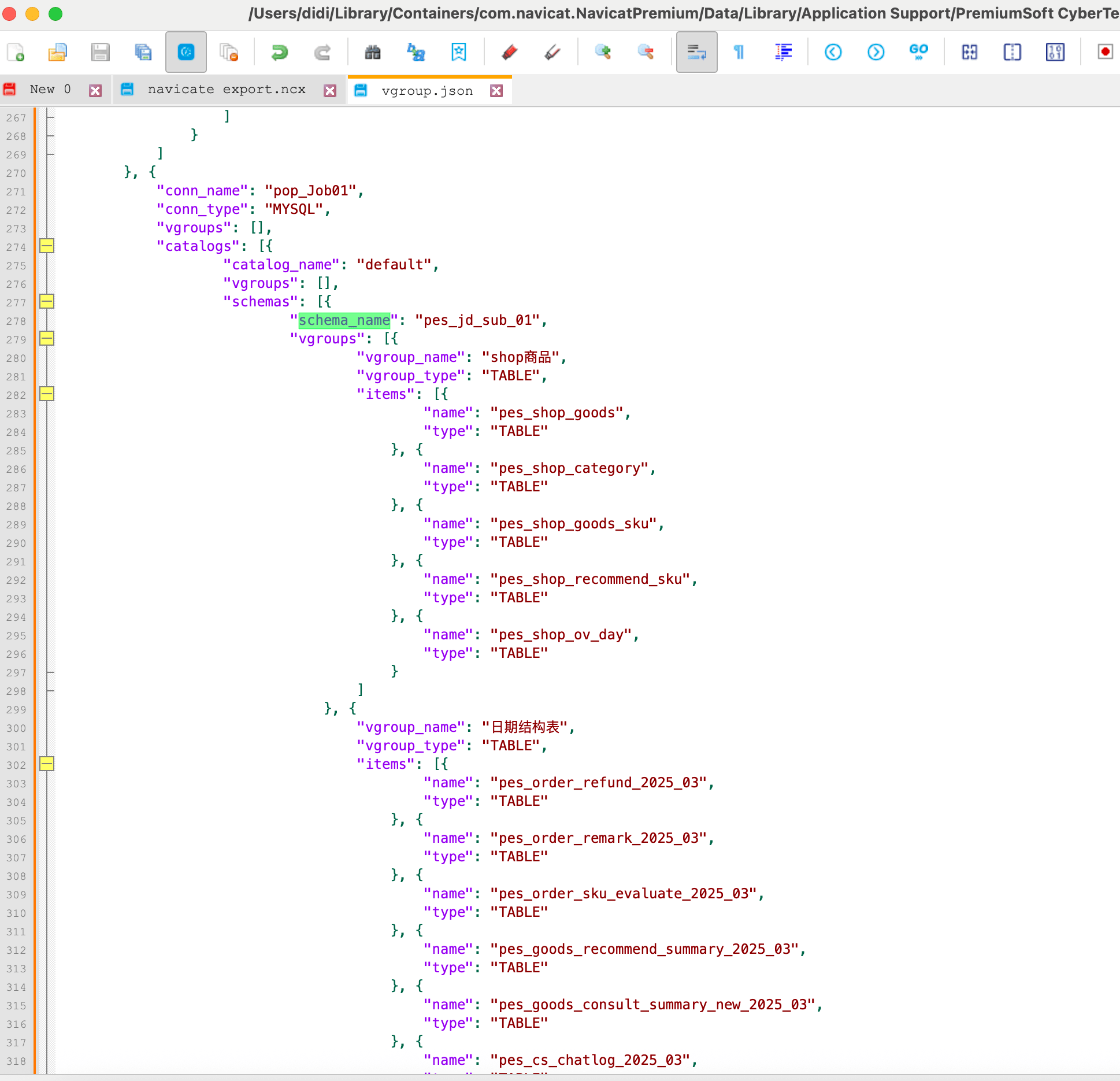This screenshot has width=1120, height=1081.
Task: Click the Zoom in magnifier icon
Action: click(x=603, y=53)
